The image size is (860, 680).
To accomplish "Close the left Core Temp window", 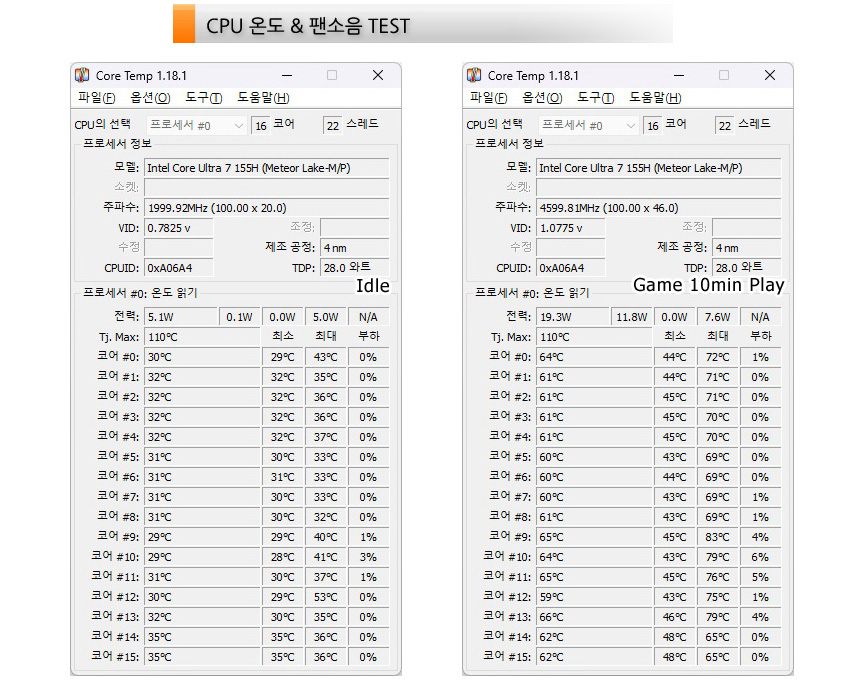I will pyautogui.click(x=378, y=75).
